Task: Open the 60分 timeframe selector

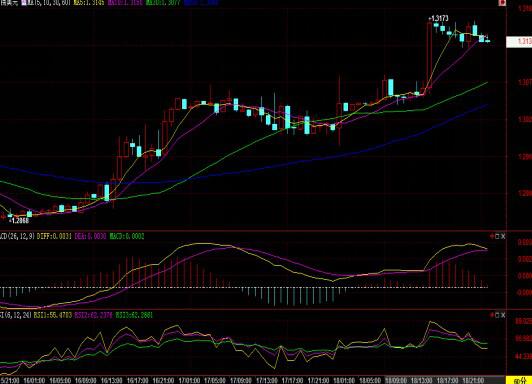Action: click(518, 380)
